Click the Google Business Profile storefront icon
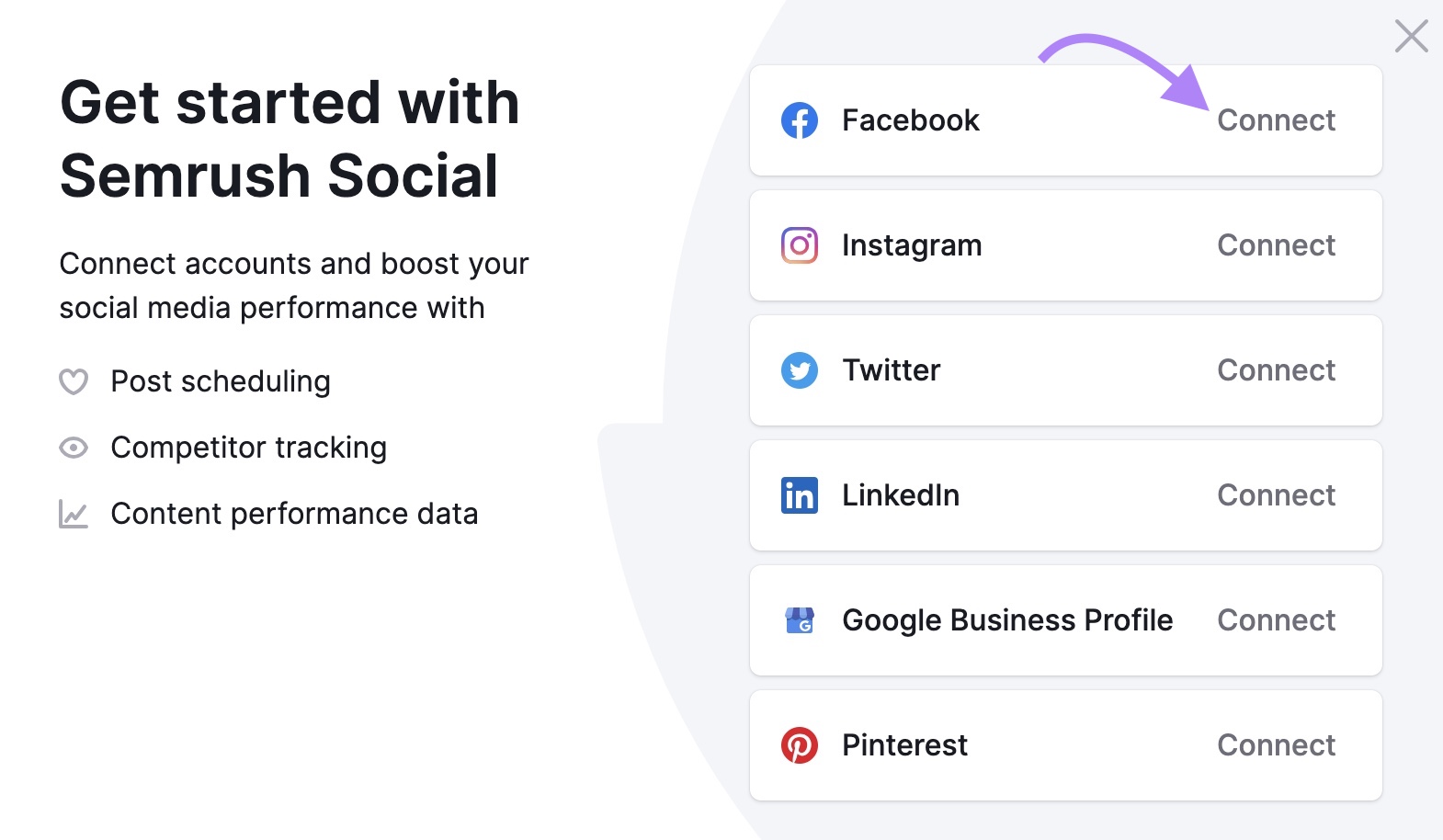The image size is (1443, 840). (801, 620)
